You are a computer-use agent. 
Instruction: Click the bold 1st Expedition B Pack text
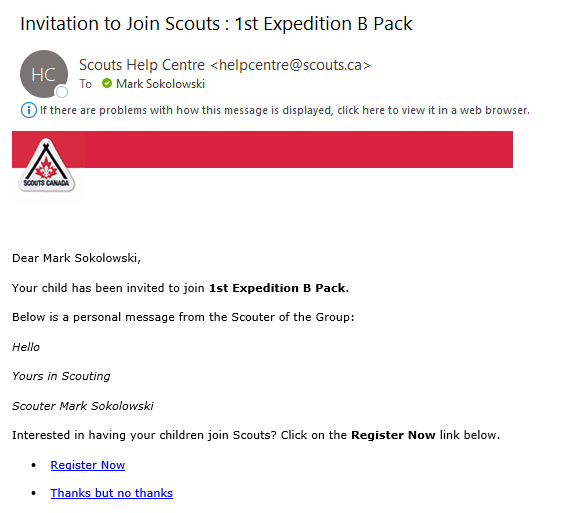(x=278, y=288)
